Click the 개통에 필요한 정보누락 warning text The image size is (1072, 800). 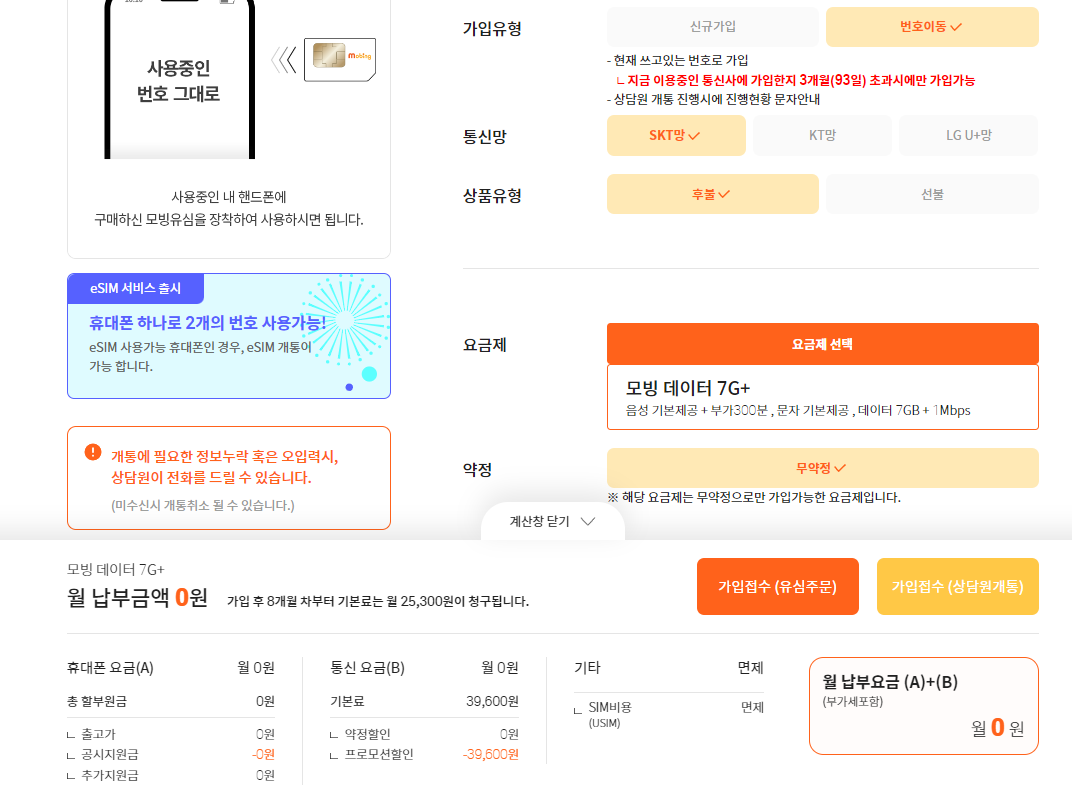[225, 467]
